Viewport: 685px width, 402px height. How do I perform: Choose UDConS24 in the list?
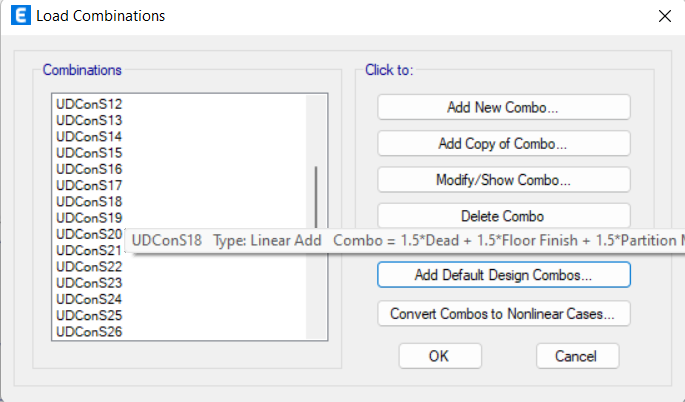coord(89,299)
